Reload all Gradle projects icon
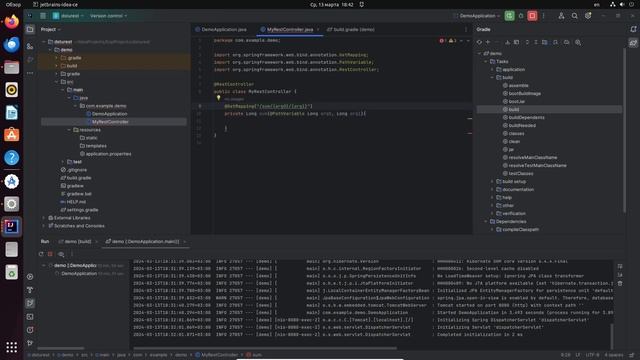This screenshot has height=360, width=640. click(x=479, y=42)
